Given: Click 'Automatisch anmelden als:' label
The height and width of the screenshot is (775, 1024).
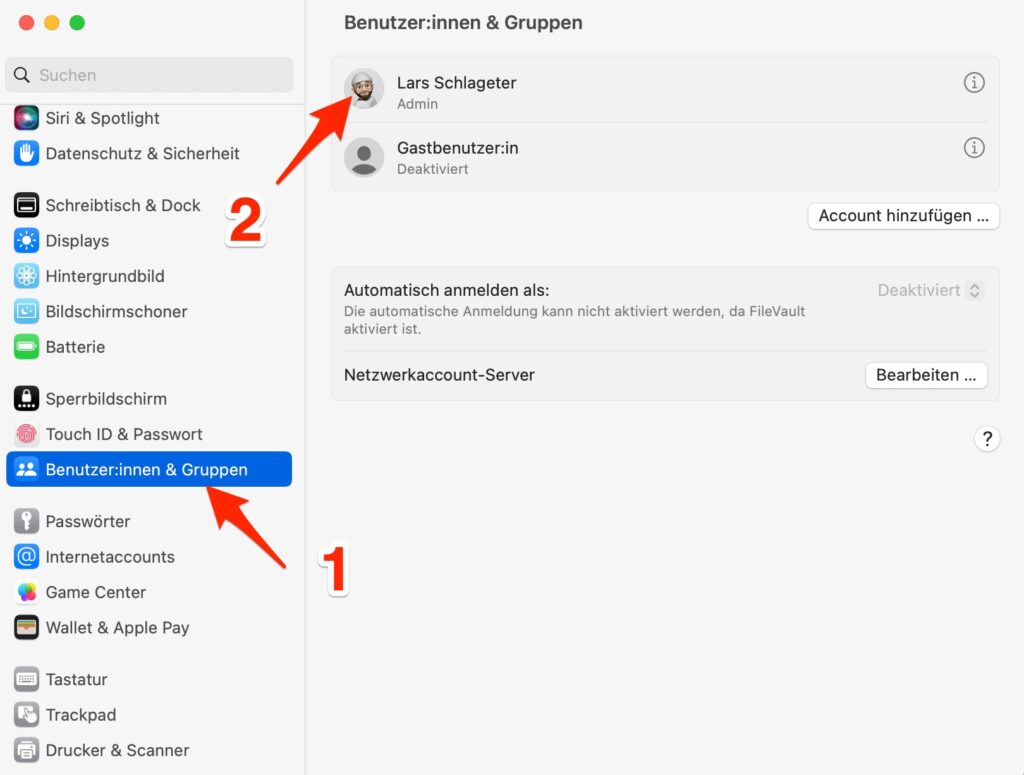Looking at the screenshot, I should tap(447, 291).
